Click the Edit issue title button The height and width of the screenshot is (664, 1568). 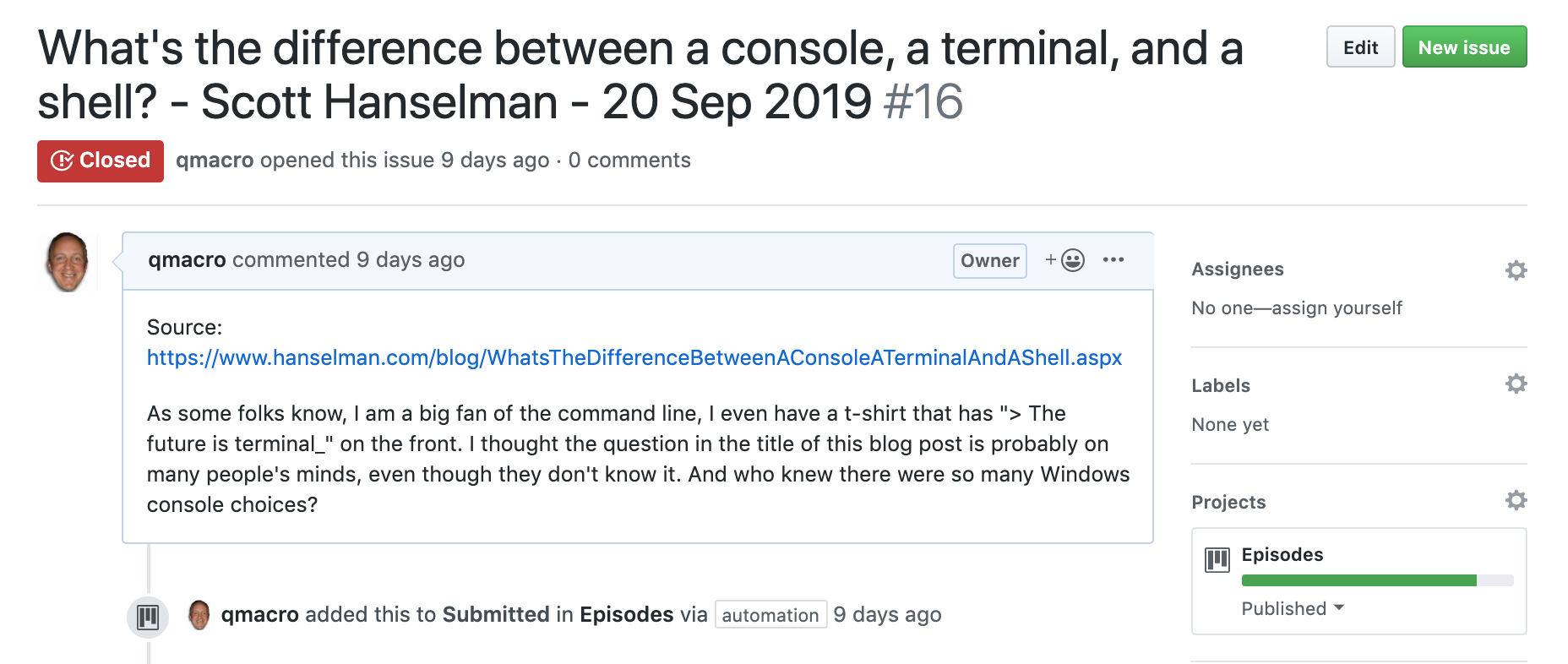1360,47
